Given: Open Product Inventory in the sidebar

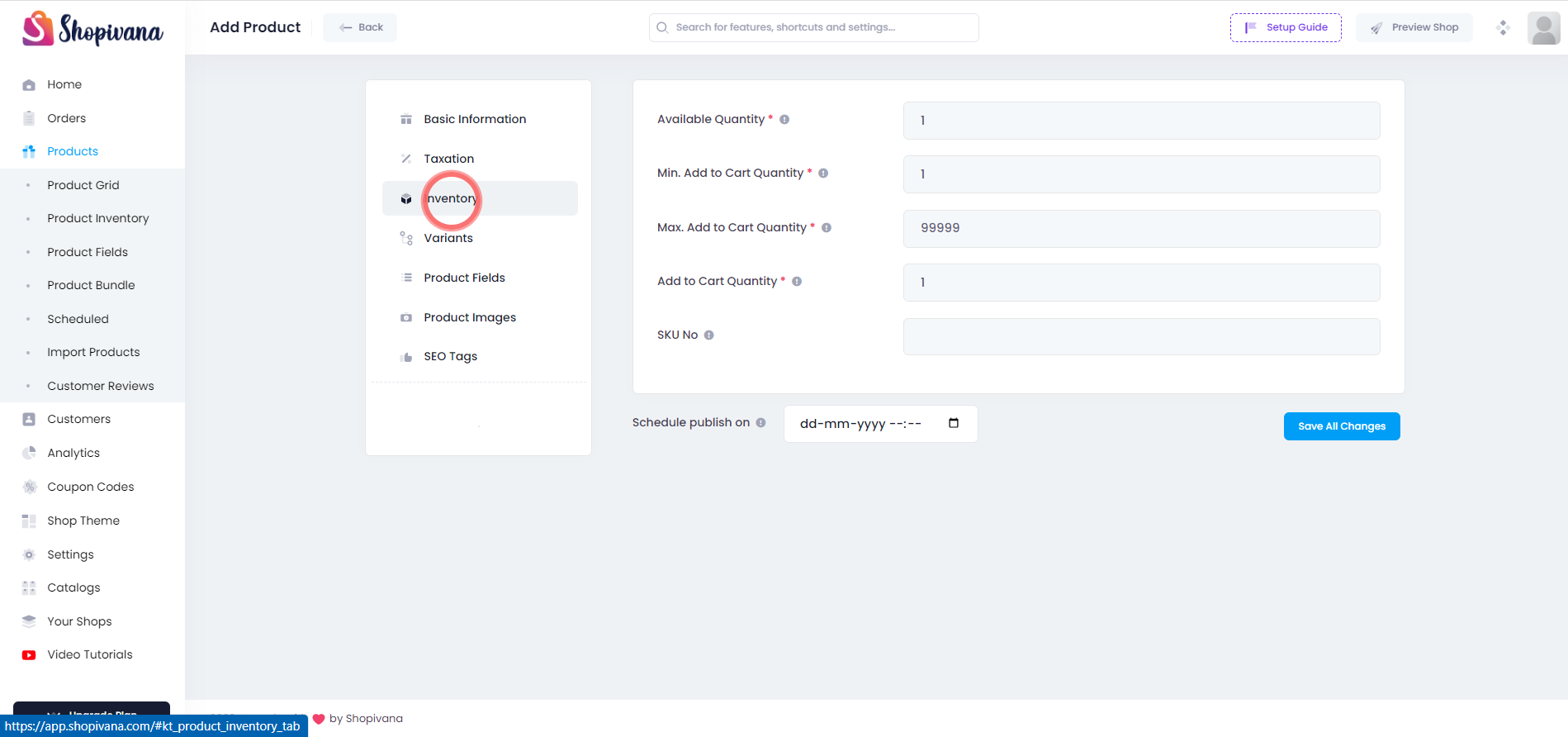Looking at the screenshot, I should (98, 218).
